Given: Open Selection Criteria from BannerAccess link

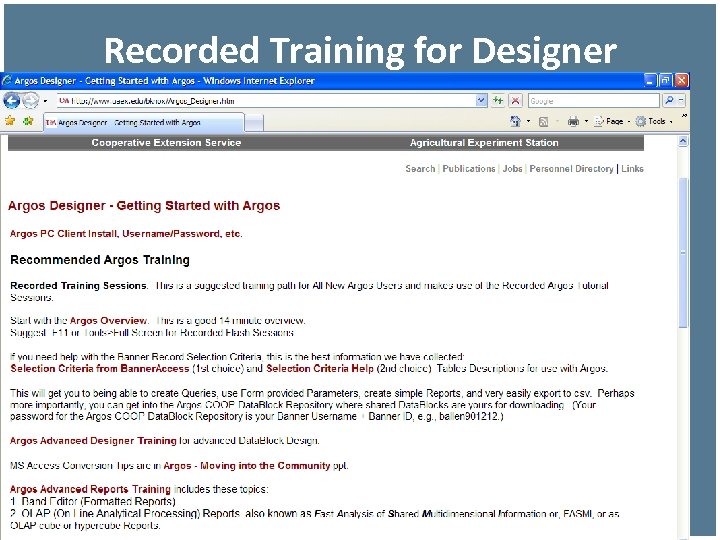Looking at the screenshot, I should coord(100,368).
